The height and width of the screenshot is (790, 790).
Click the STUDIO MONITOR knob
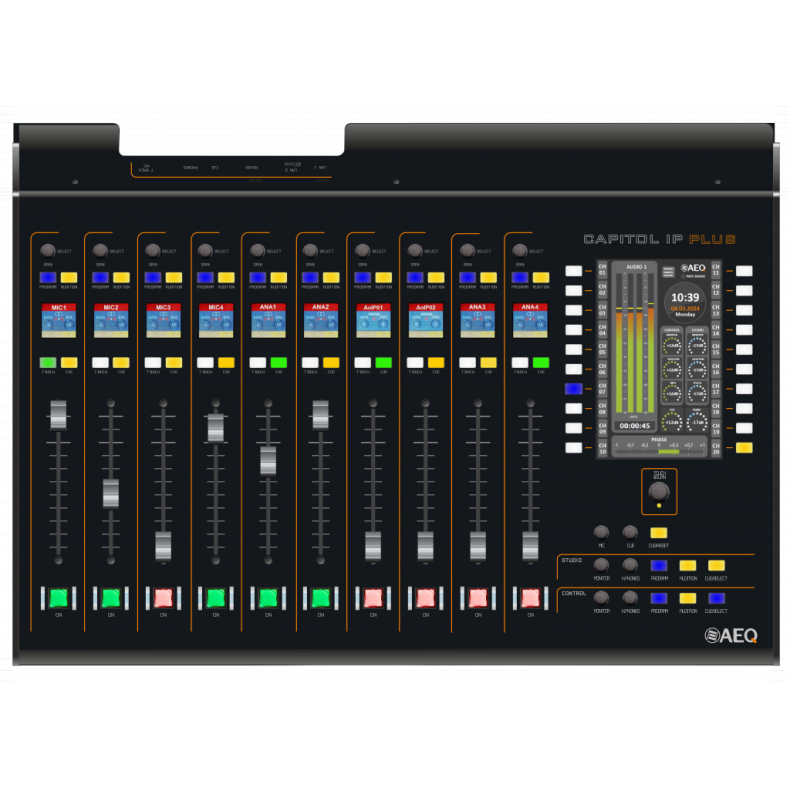click(x=601, y=565)
